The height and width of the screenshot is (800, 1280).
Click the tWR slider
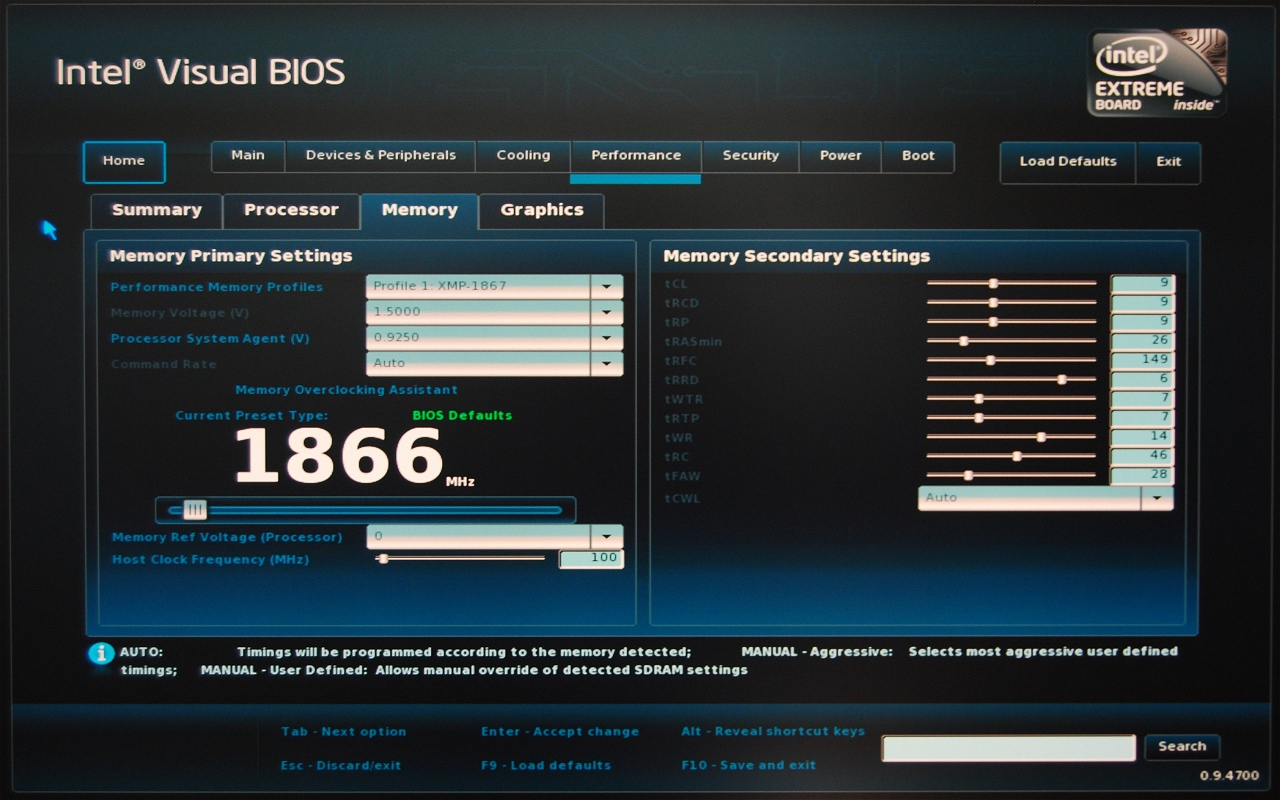click(1011, 437)
